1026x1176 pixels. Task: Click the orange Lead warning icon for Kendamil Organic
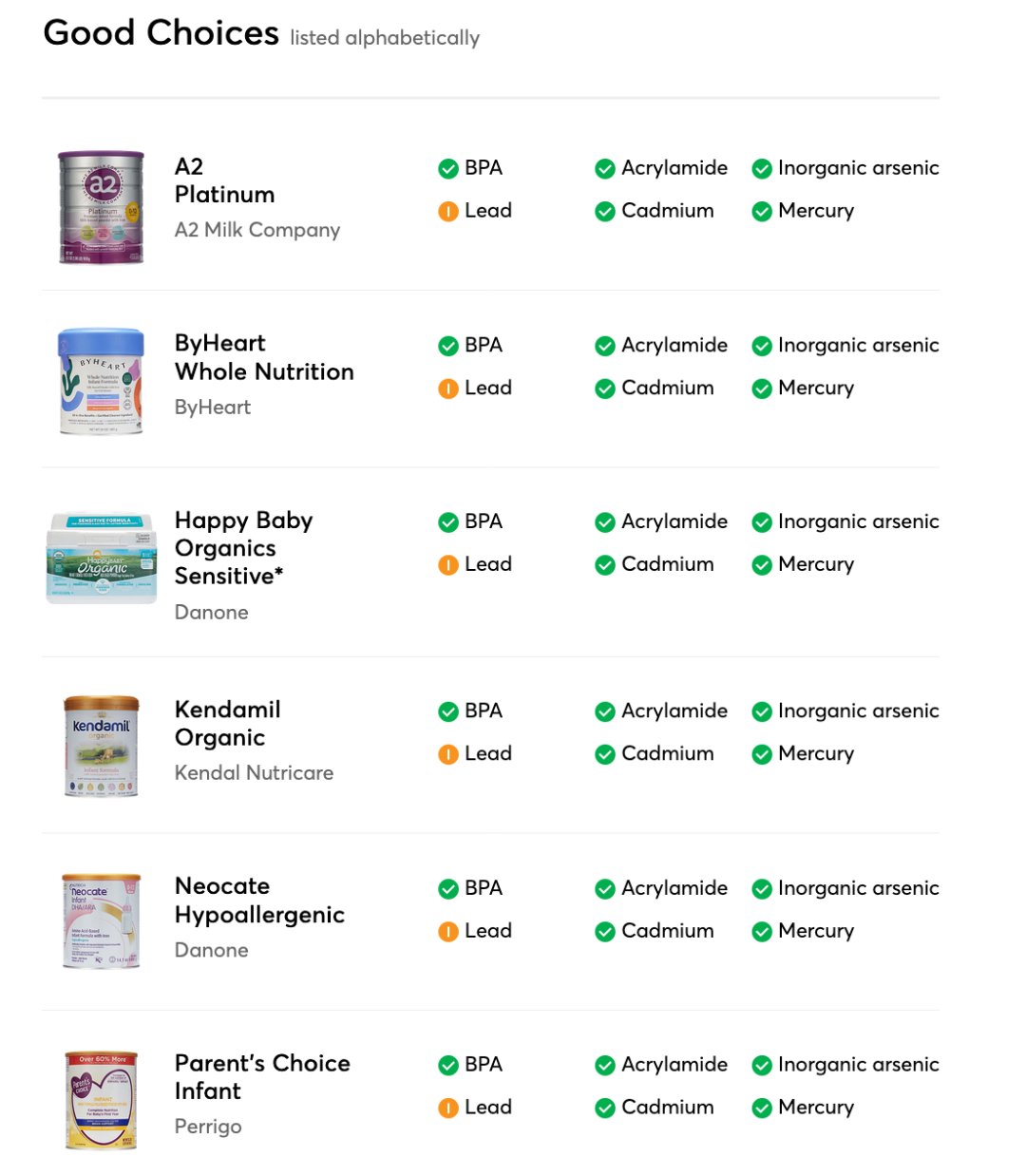[x=448, y=755]
